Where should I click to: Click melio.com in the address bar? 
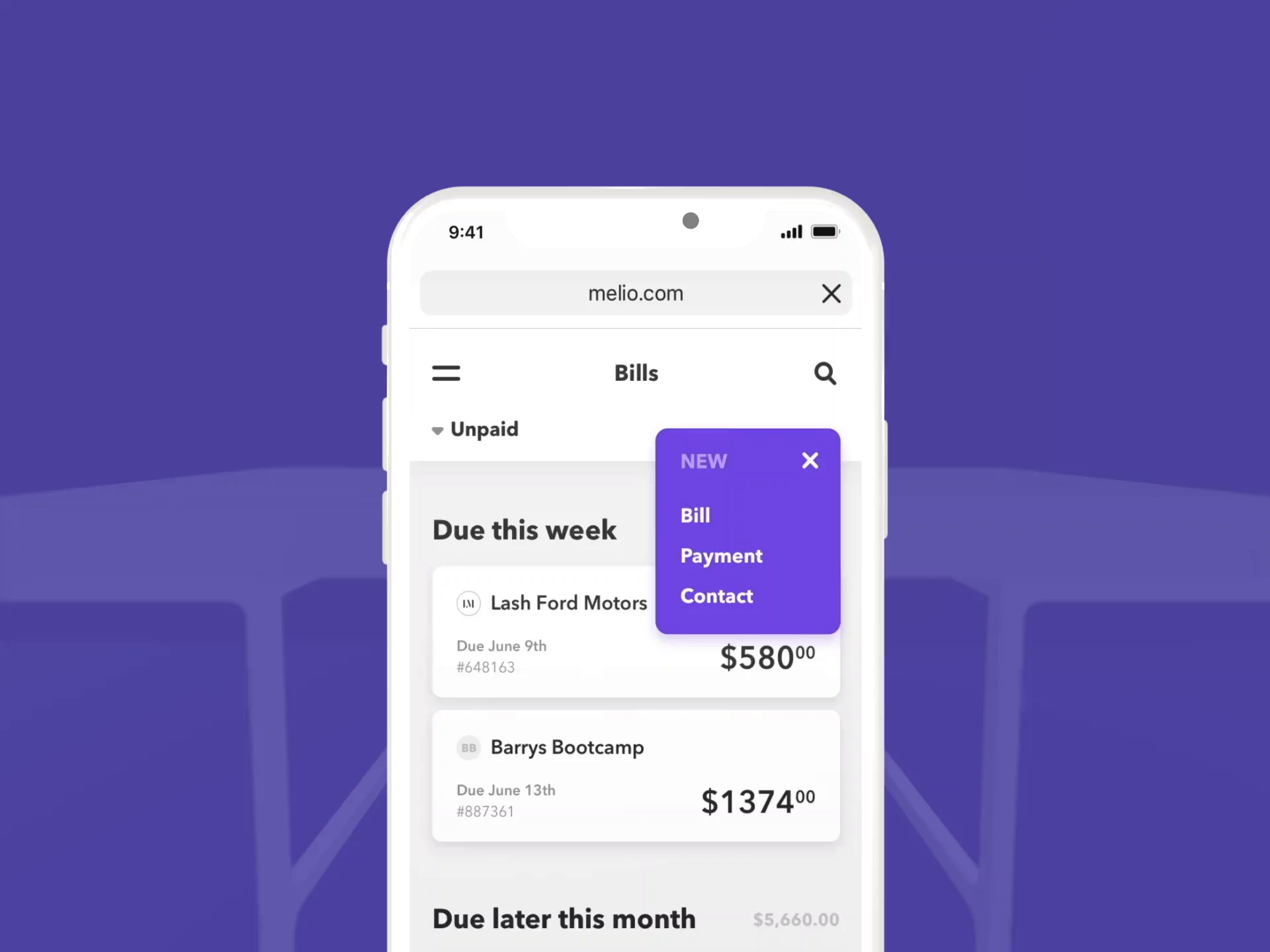[635, 293]
